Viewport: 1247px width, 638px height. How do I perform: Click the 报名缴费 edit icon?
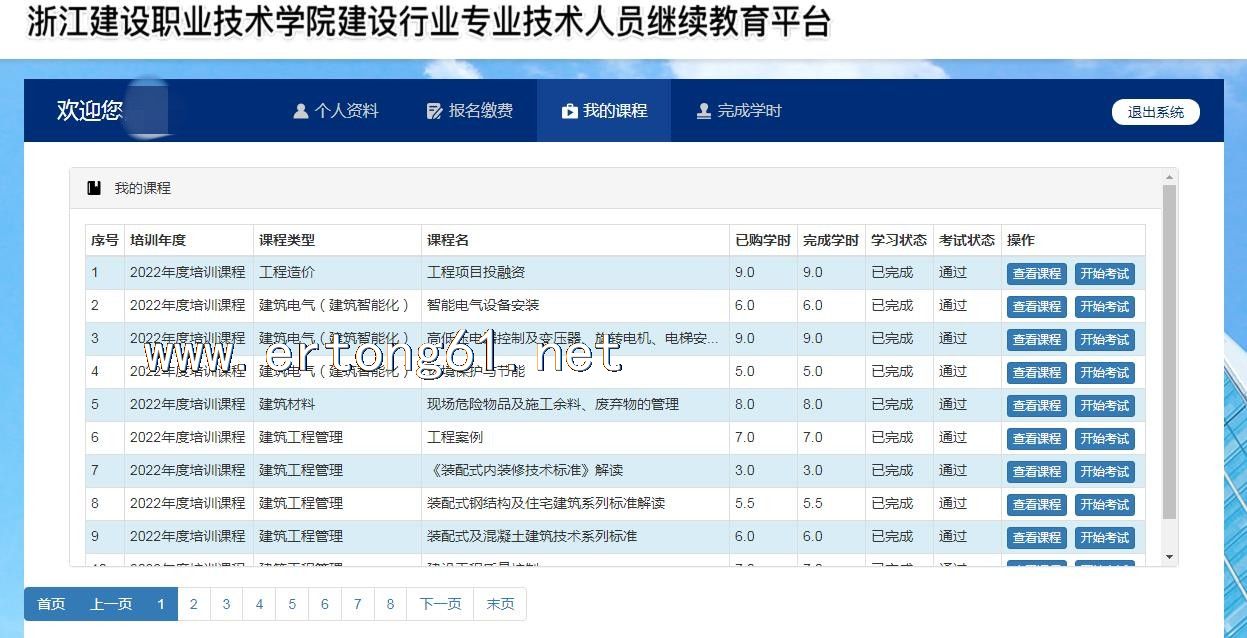tap(434, 111)
